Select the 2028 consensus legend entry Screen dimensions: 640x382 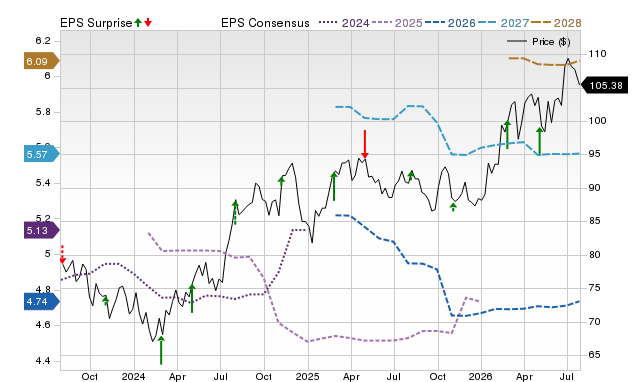[x=556, y=23]
